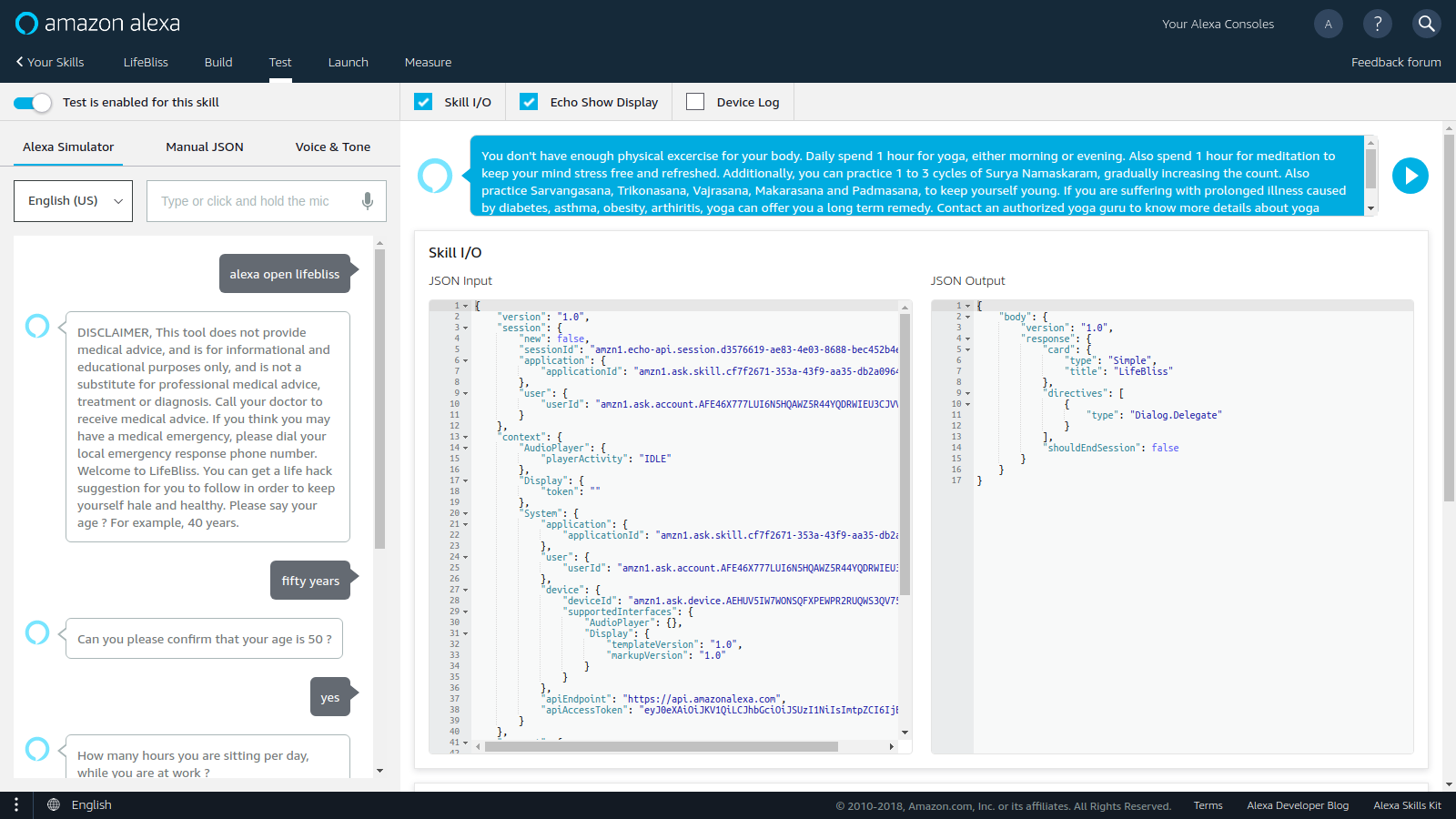
Task: Click the microphone icon in the utterance box
Action: [x=368, y=201]
